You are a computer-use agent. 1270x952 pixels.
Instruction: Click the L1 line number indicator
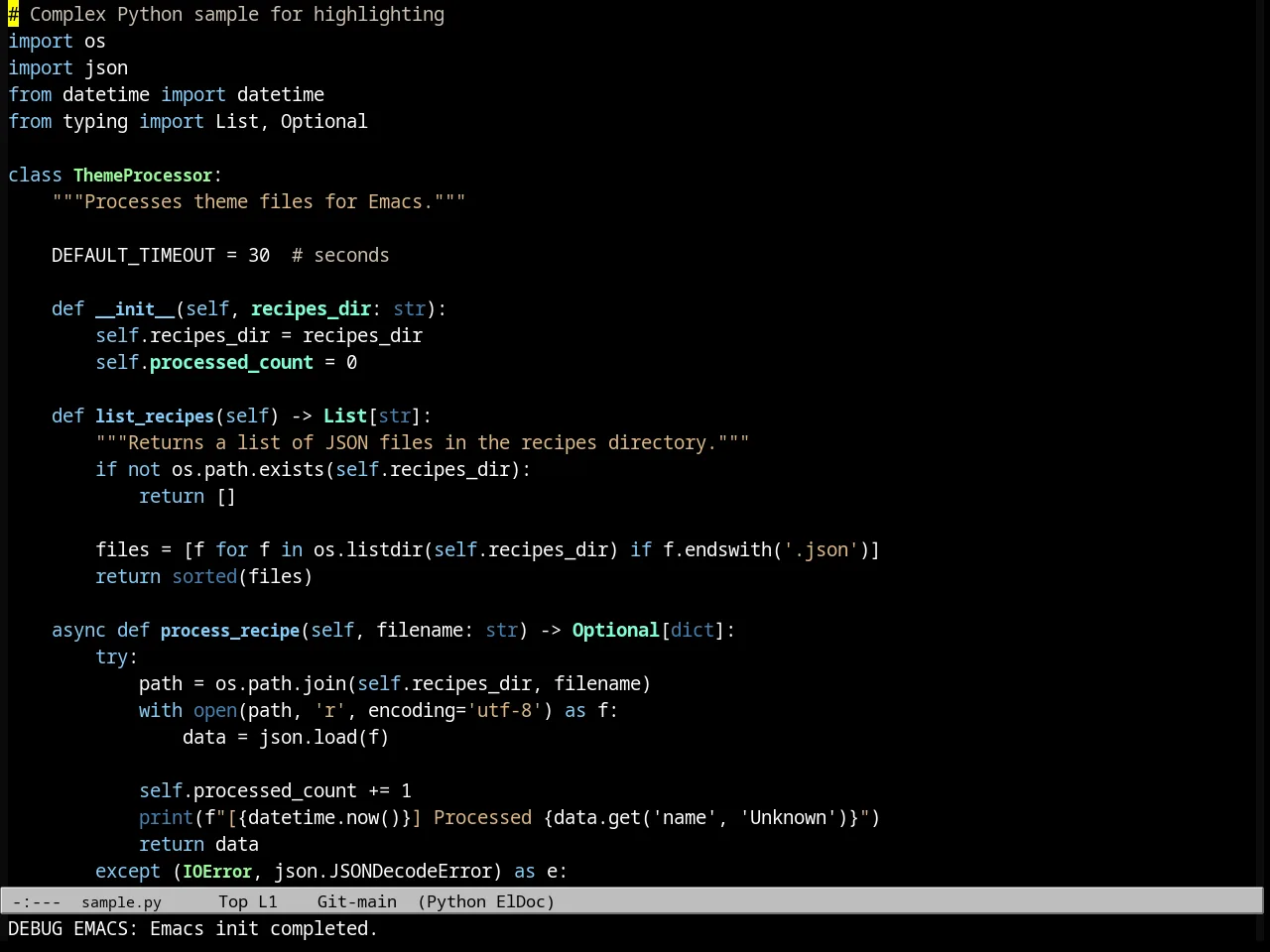[x=268, y=901]
